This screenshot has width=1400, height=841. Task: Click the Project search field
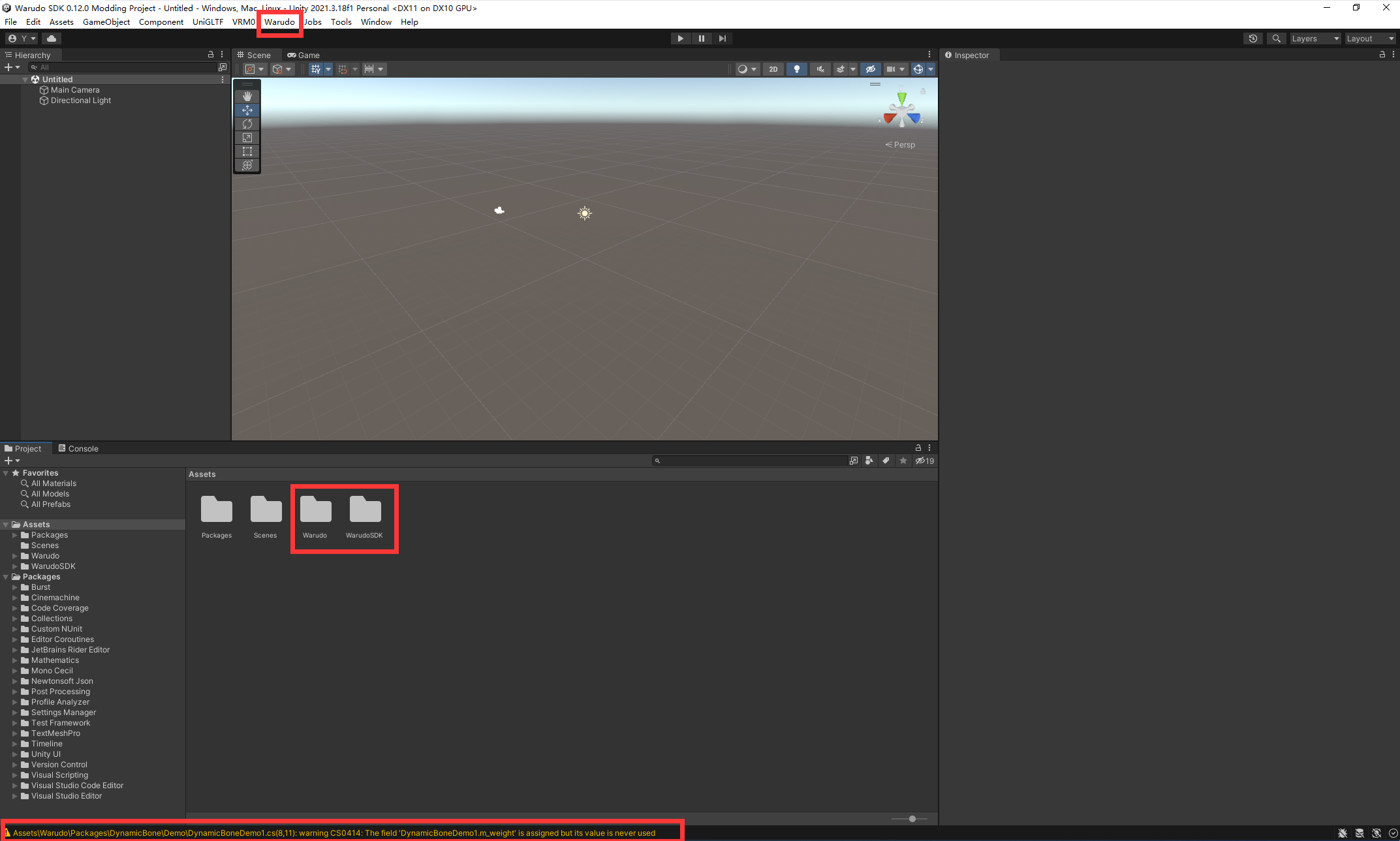coord(749,461)
